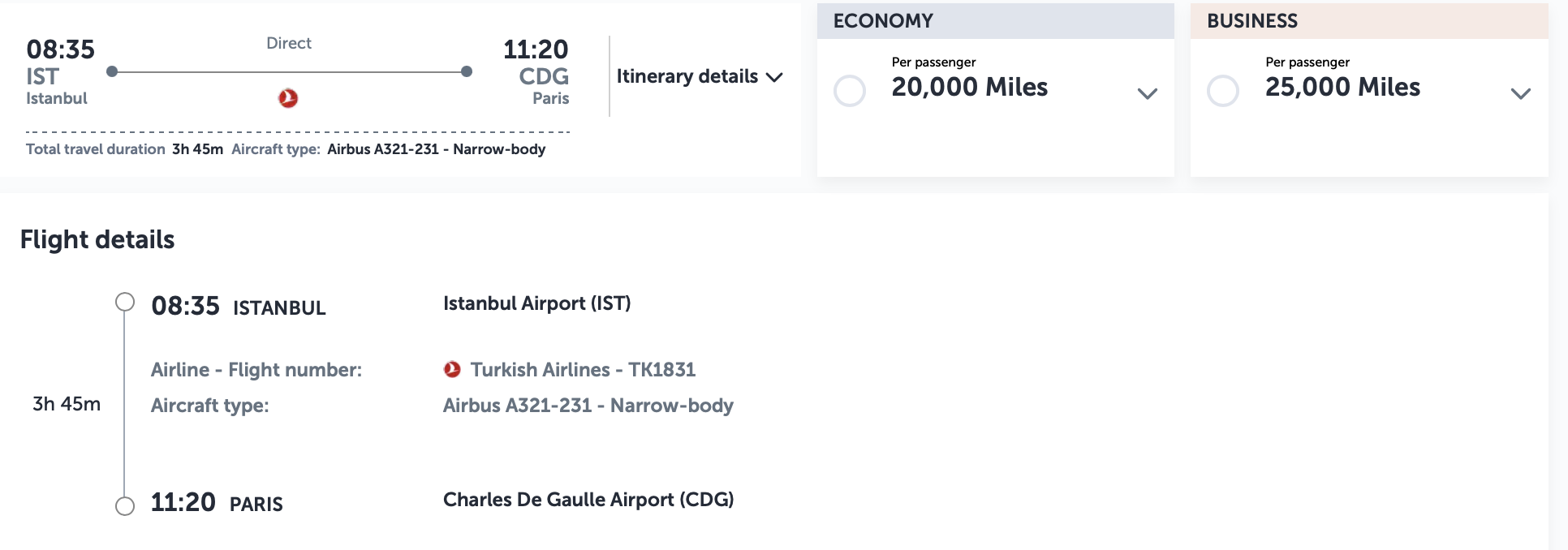Click the departure circle marker at IST
The width and height of the screenshot is (1568, 550).
tap(110, 71)
